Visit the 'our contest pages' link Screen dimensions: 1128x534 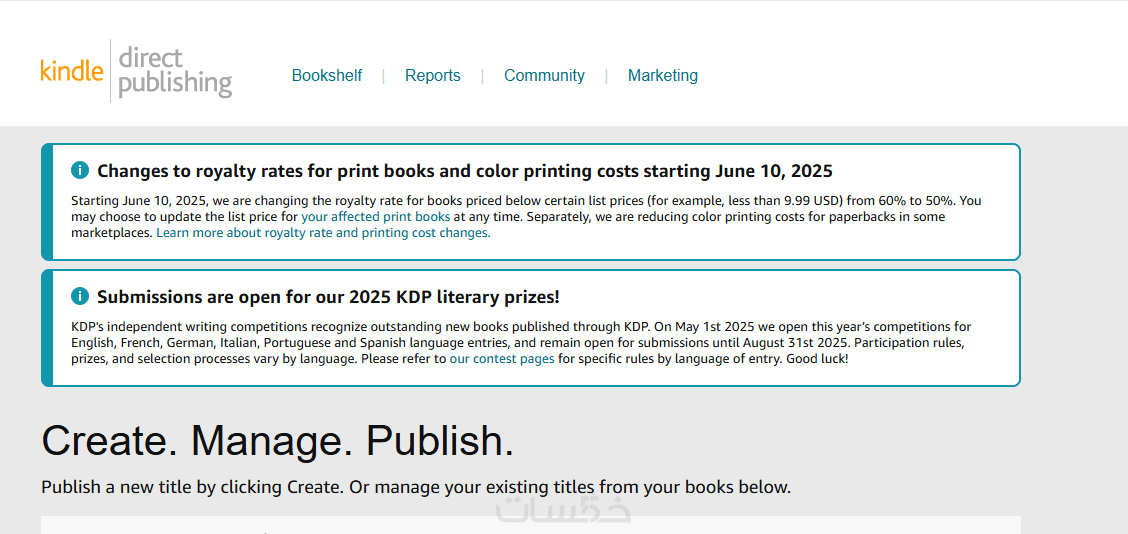pyautogui.click(x=502, y=358)
